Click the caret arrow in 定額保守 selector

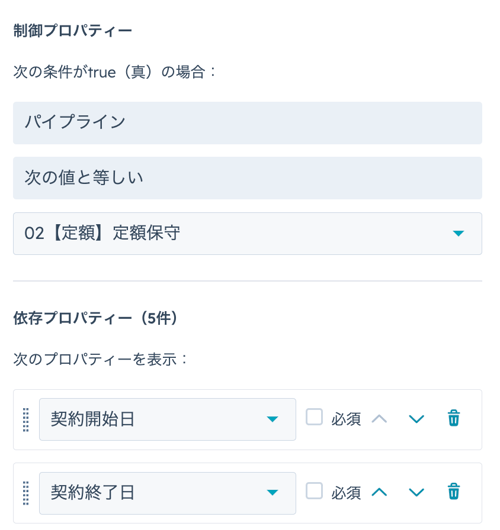(x=458, y=233)
